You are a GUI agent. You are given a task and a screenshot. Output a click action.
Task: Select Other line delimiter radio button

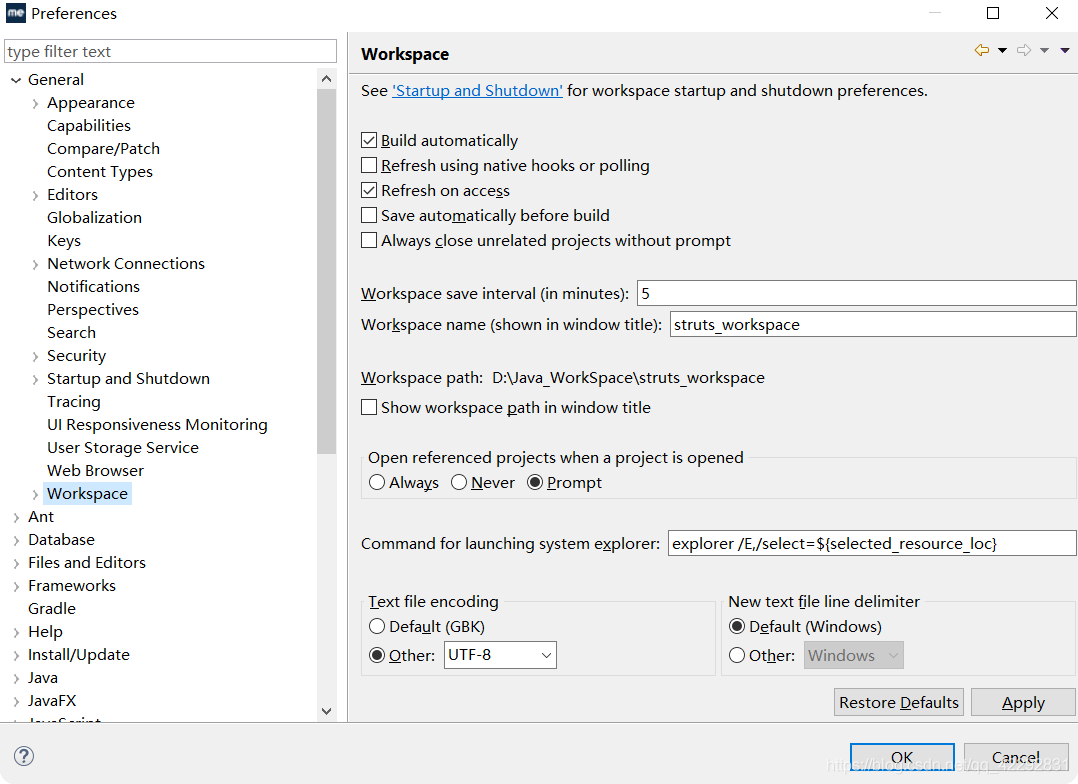pos(737,655)
